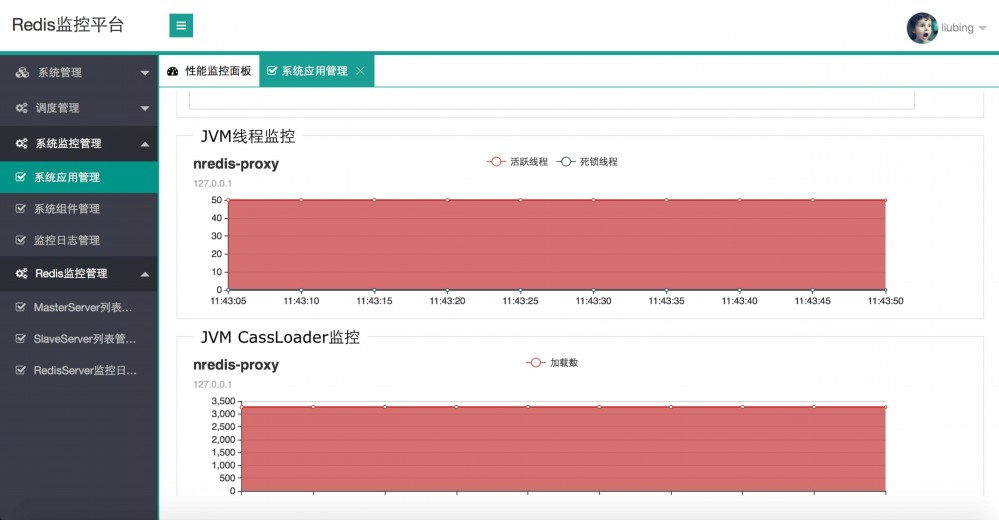Viewport: 999px width, 520px height.
Task: Click the dashboard icon on 性能监控面板 tab
Action: [x=173, y=71]
